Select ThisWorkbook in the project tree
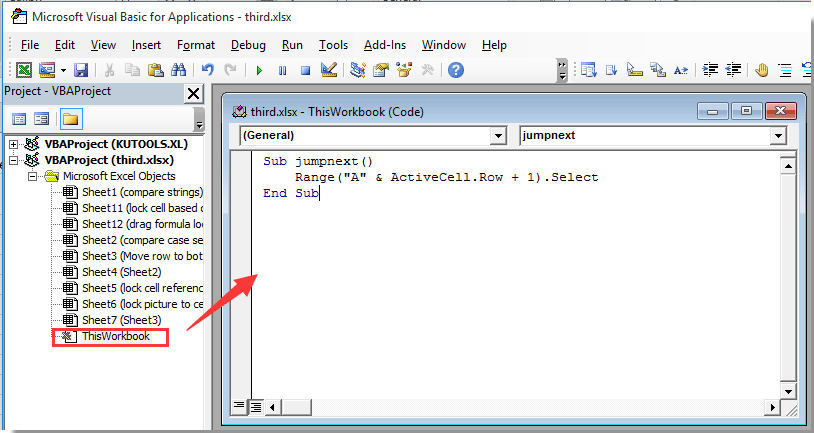 click(x=116, y=336)
